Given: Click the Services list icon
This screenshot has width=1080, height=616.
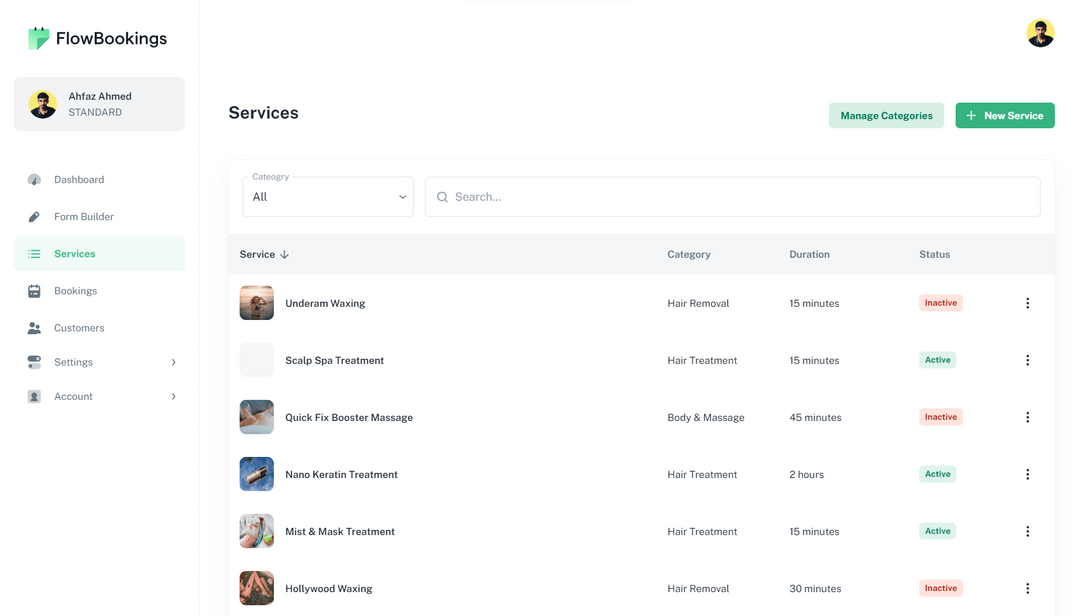Looking at the screenshot, I should [33, 253].
